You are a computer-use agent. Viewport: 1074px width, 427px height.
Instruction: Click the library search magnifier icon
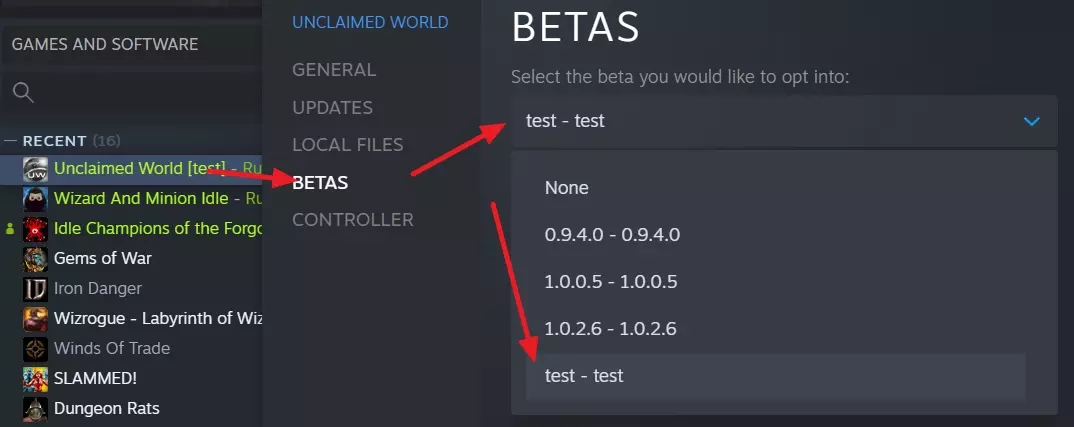tap(22, 93)
